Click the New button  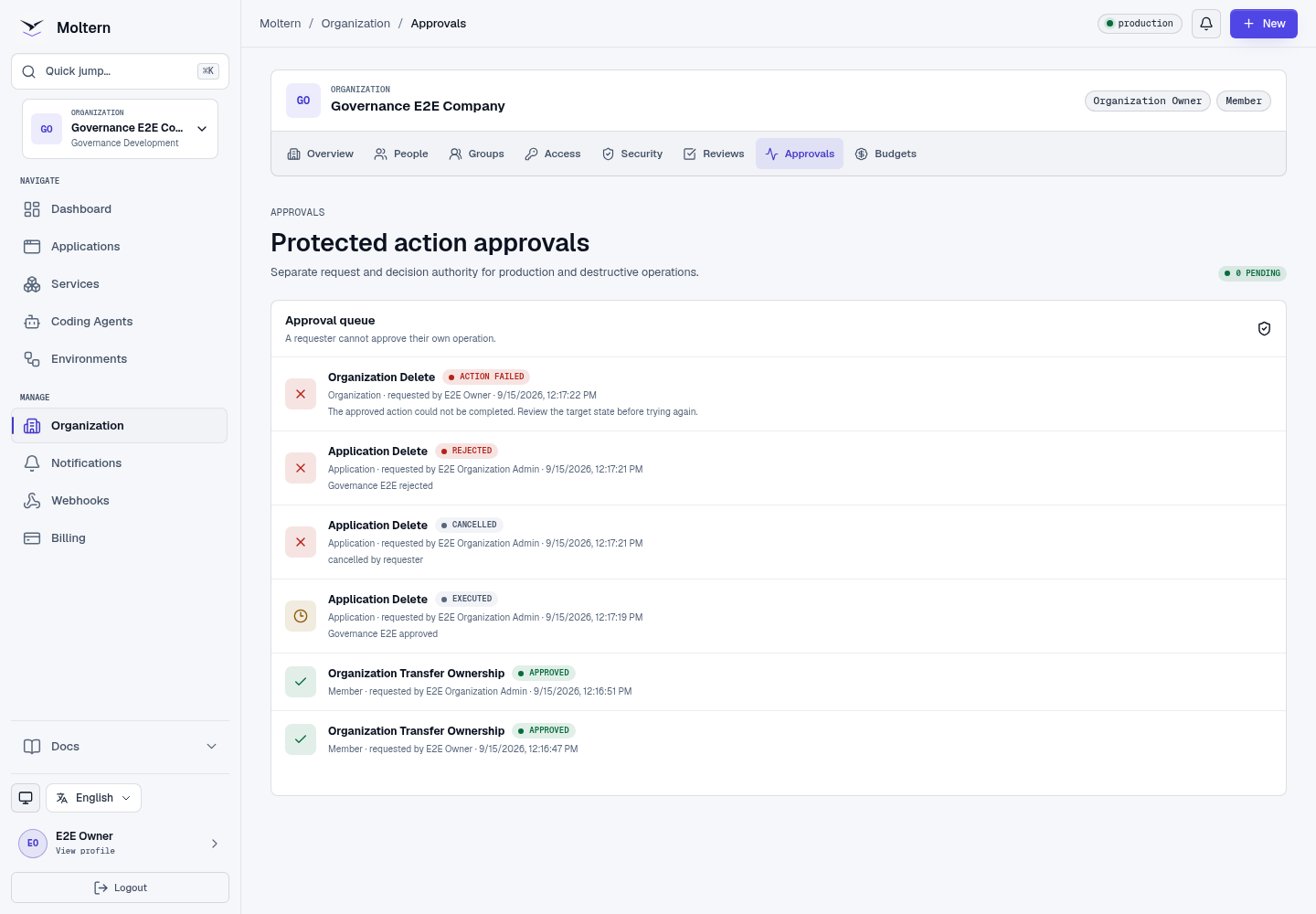(1264, 24)
